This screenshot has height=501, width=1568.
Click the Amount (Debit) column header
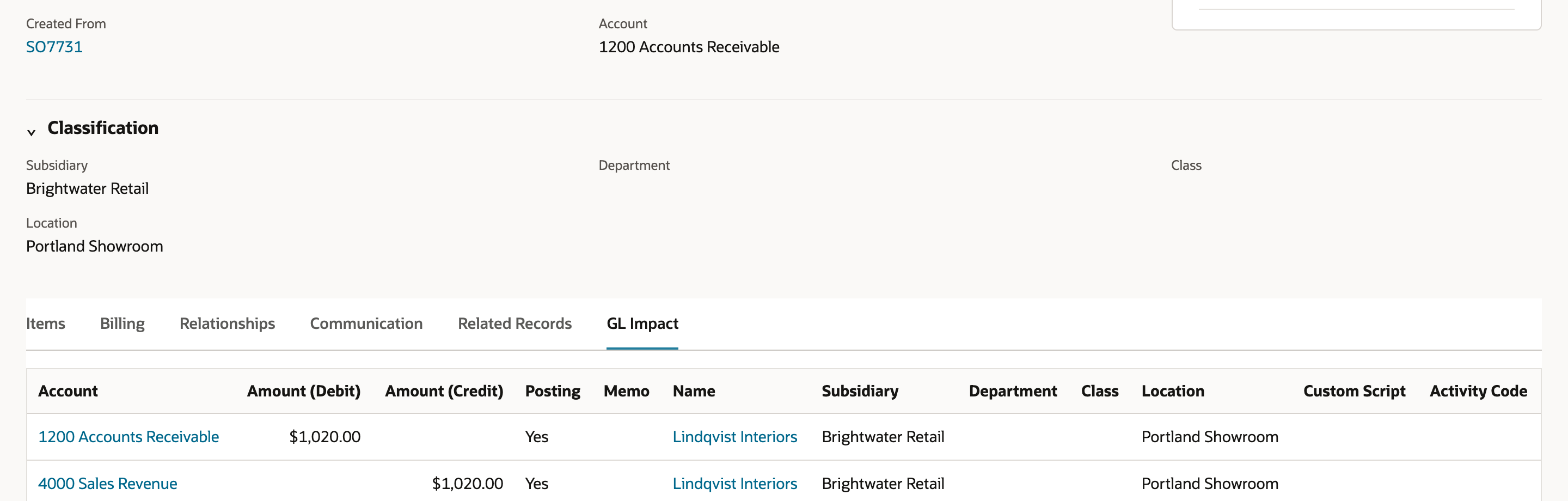coord(304,391)
